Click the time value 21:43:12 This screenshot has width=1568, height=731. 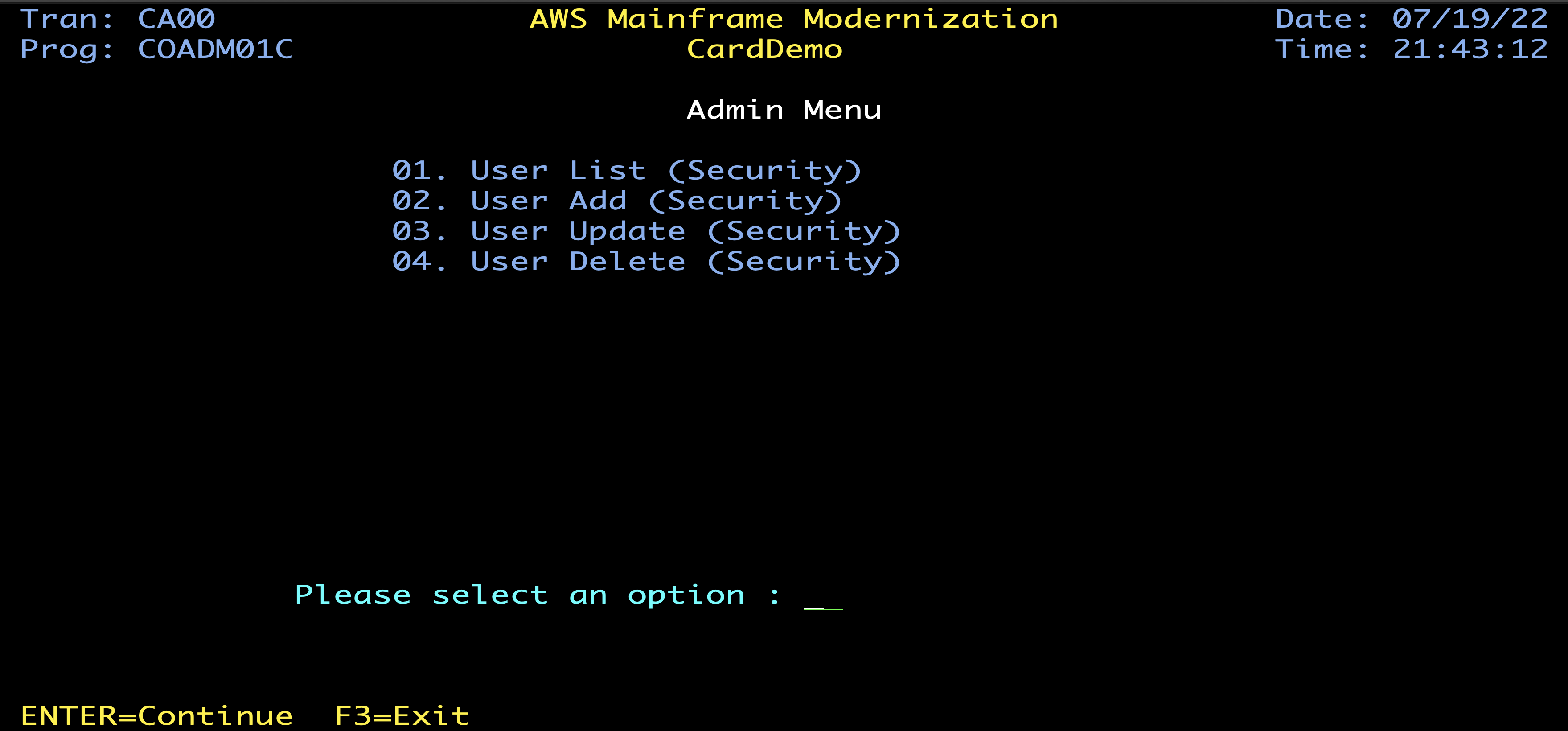tap(1469, 50)
